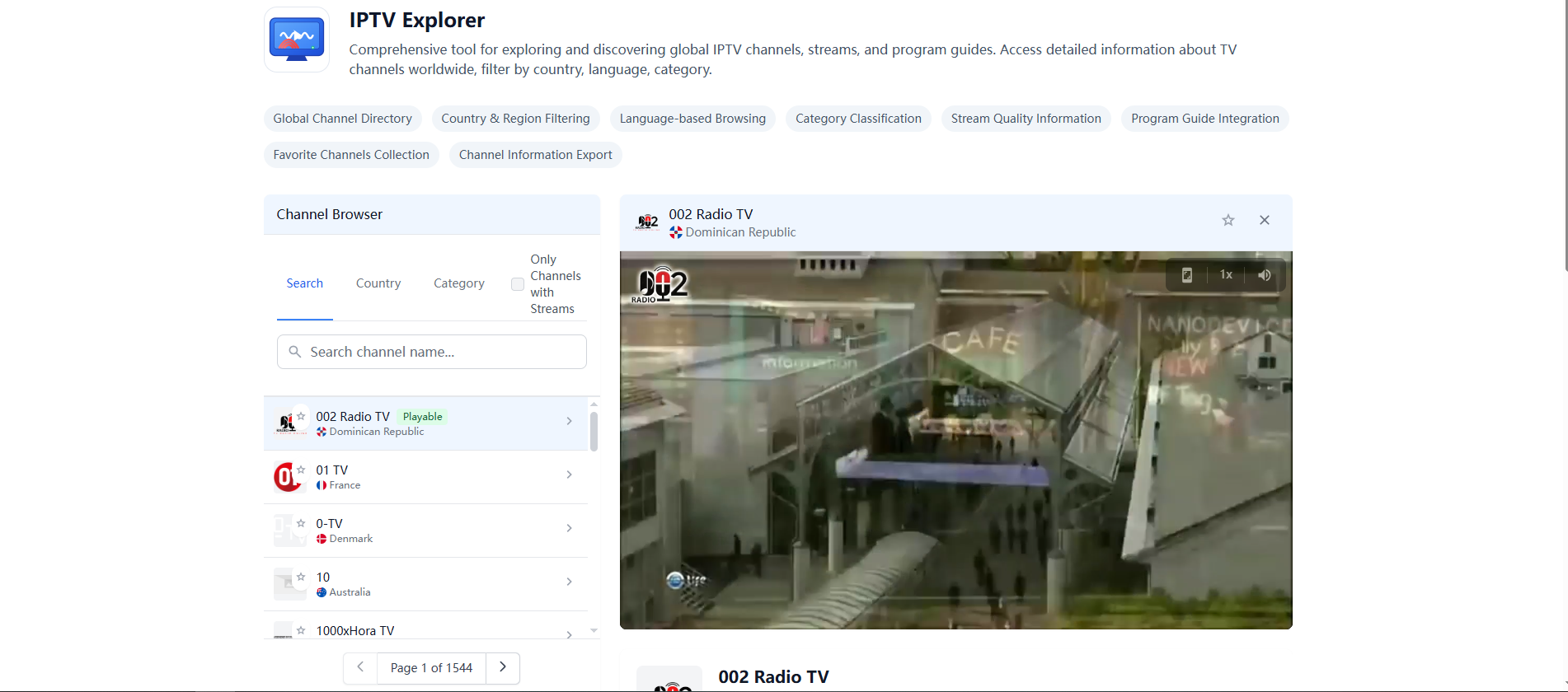Switch to the Category tab

(x=459, y=283)
